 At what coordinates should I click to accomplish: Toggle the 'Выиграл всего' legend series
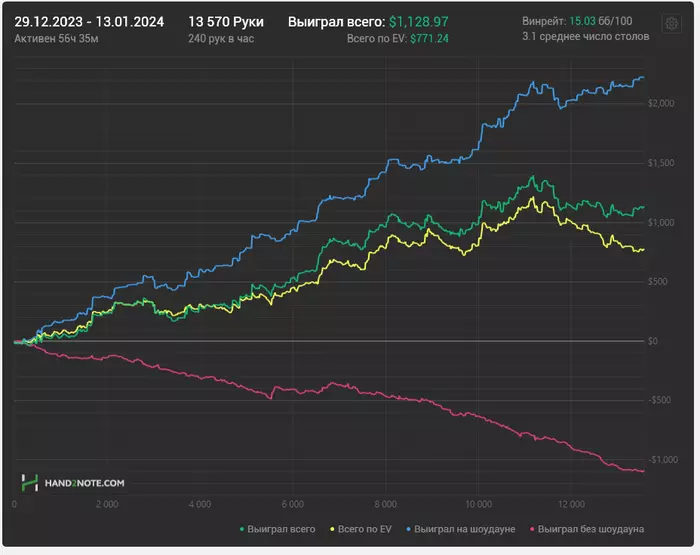pyautogui.click(x=278, y=529)
